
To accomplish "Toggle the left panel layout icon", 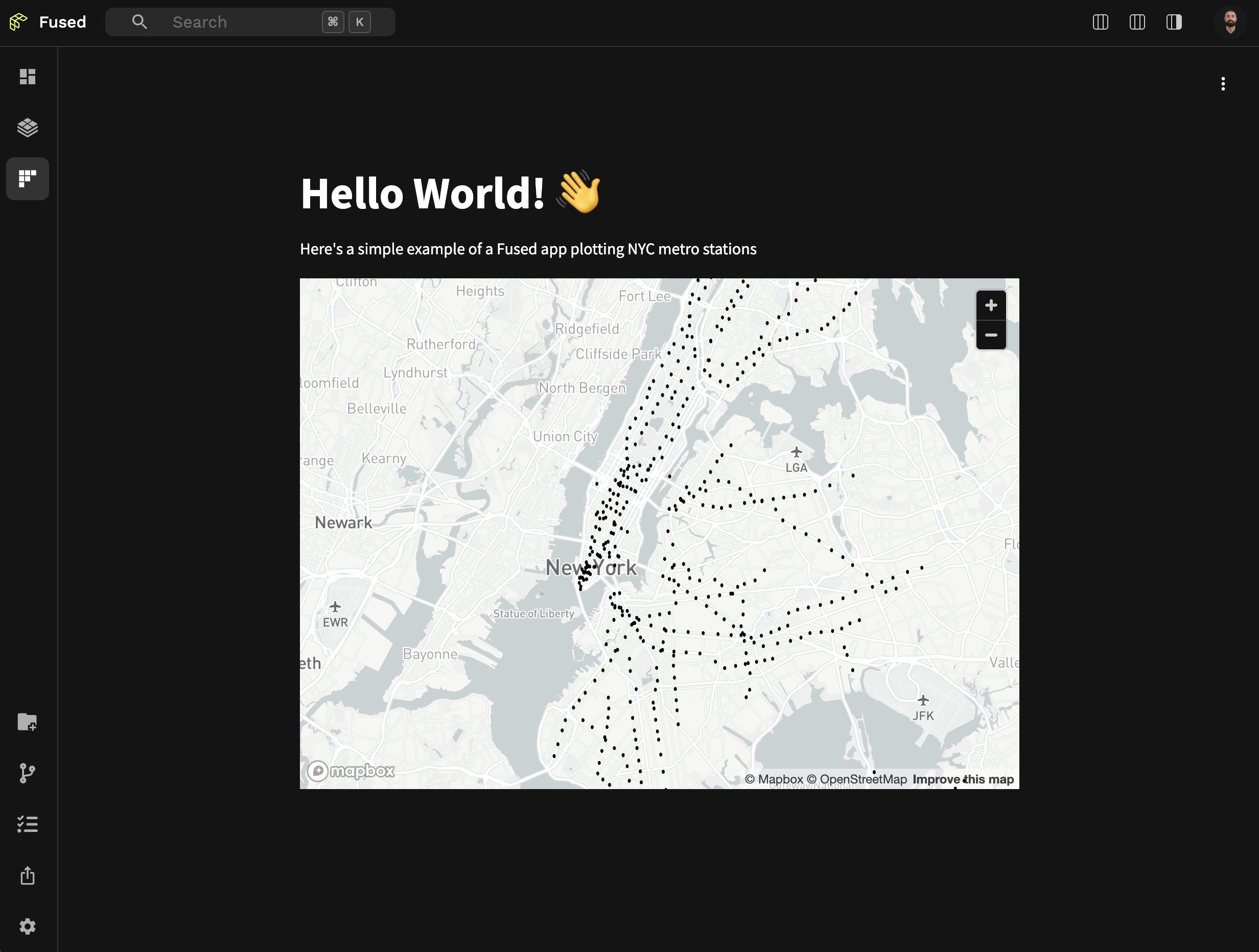I will click(1100, 21).
